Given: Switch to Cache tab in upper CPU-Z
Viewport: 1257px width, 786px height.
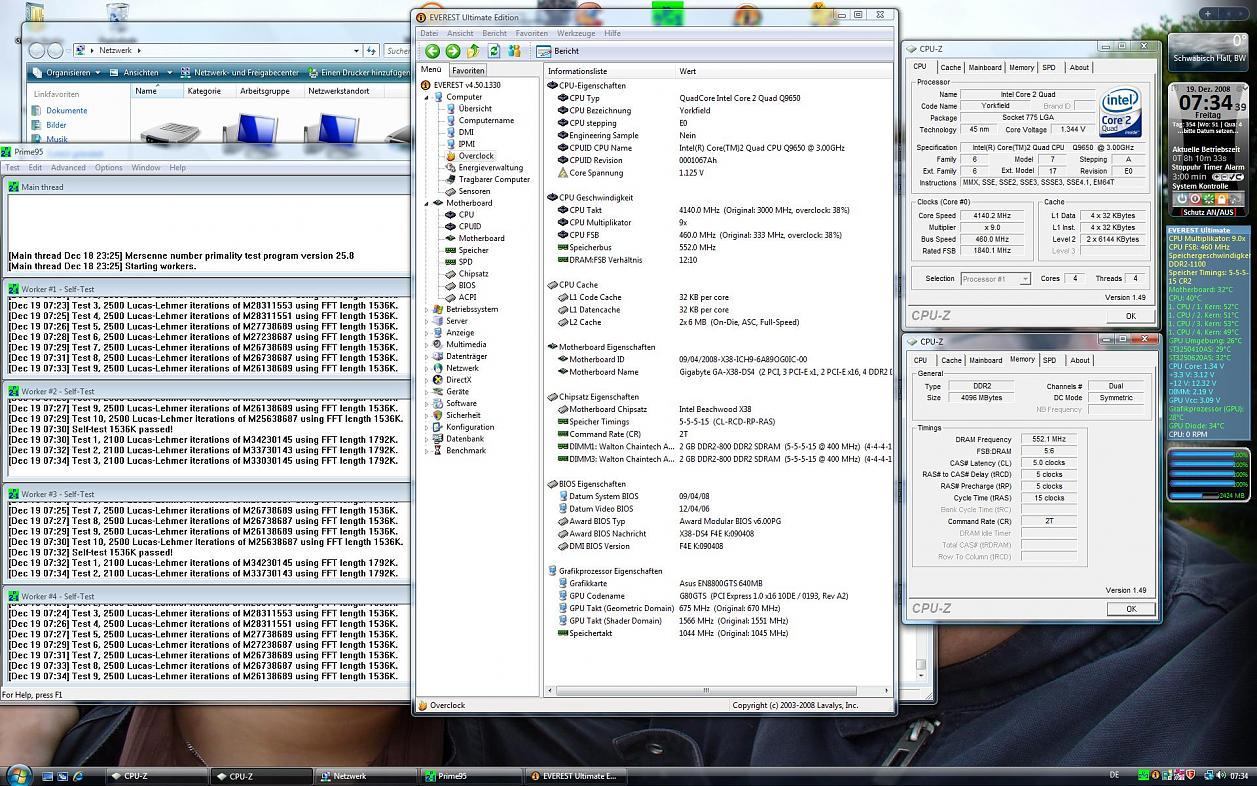Looking at the screenshot, I should [x=951, y=67].
